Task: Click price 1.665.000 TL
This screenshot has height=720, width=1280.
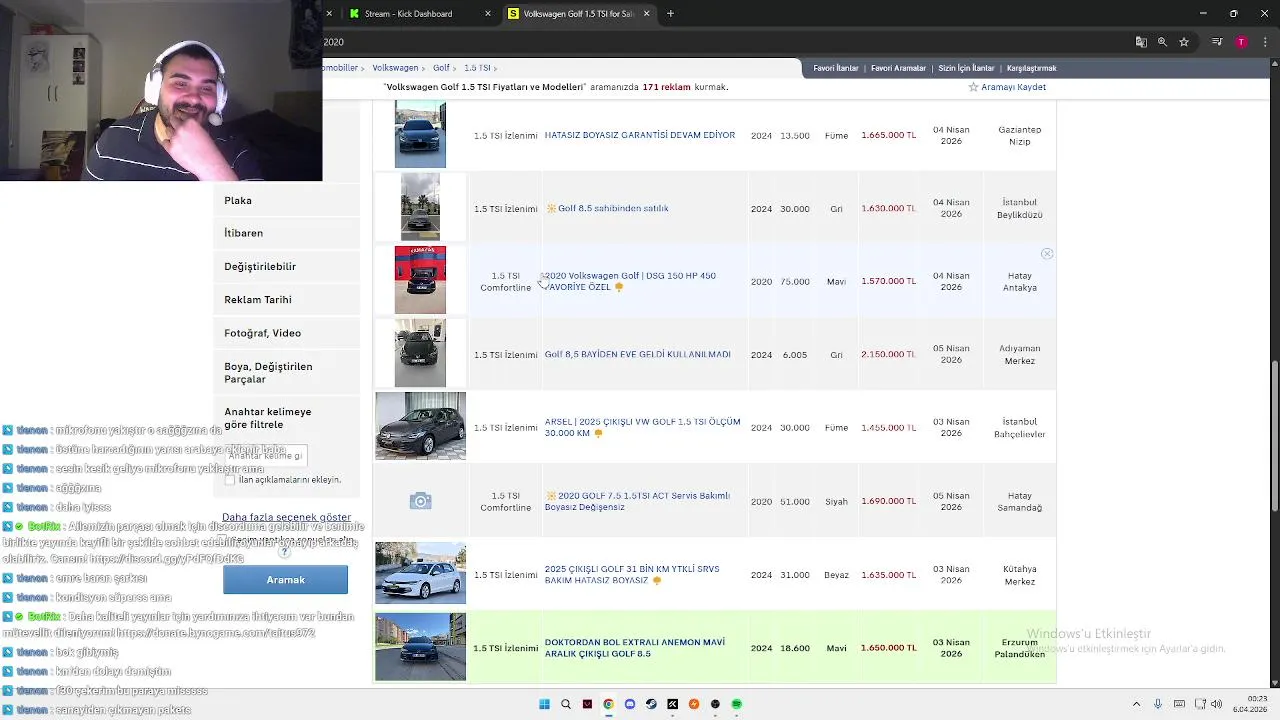Action: pos(888,135)
